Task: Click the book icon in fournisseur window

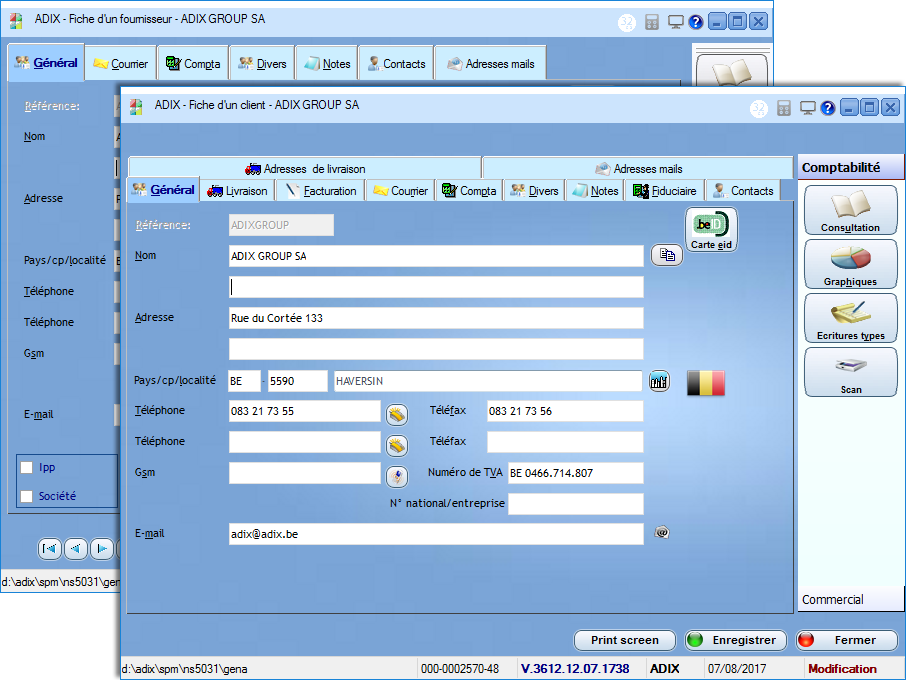Action: tap(732, 70)
